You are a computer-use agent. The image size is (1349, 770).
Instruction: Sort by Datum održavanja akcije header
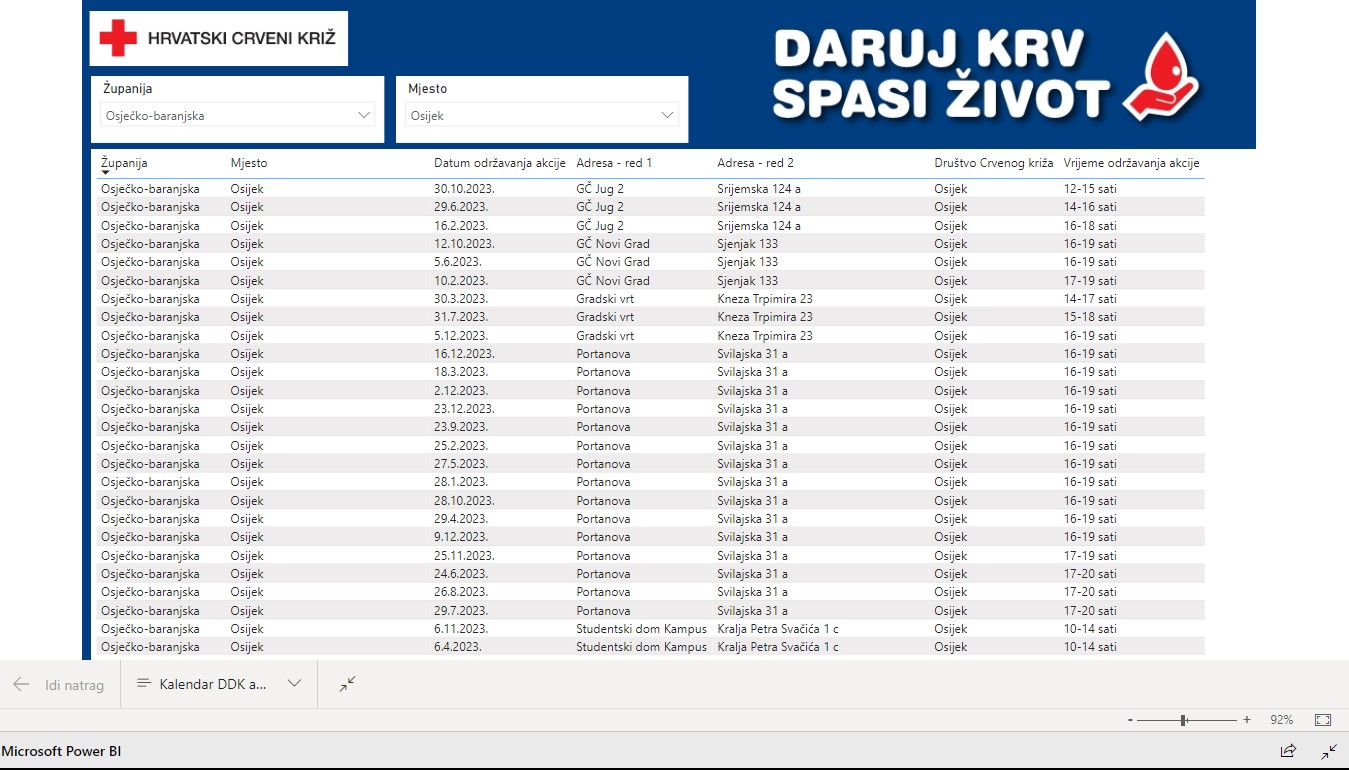pos(500,163)
